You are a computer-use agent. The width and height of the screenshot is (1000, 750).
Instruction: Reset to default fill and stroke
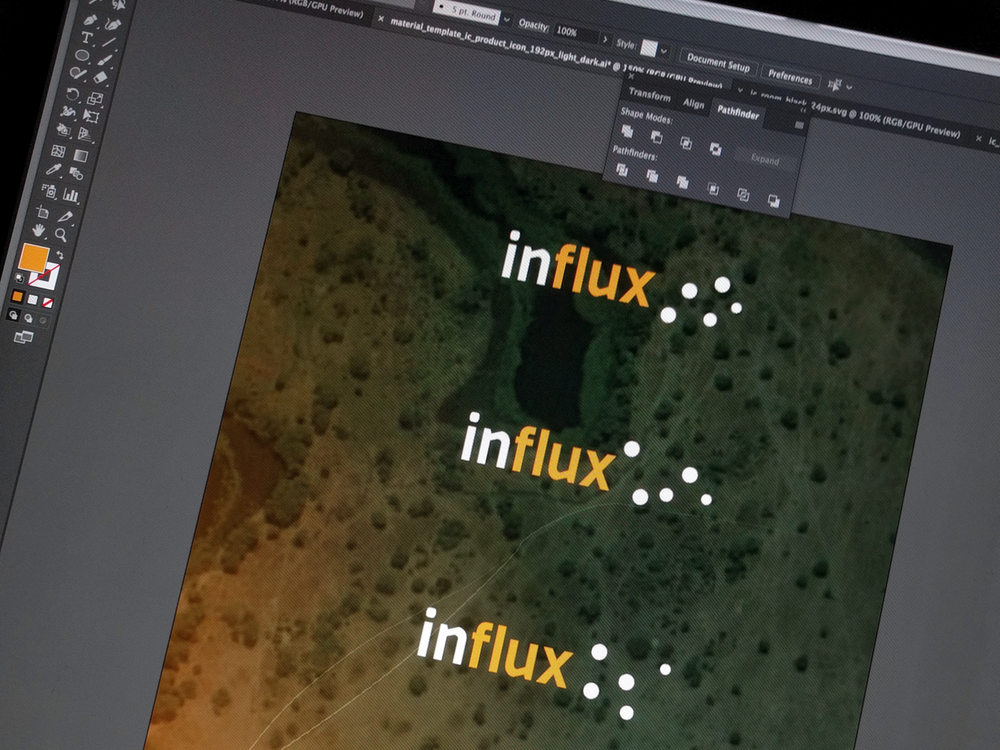pyautogui.click(x=19, y=278)
